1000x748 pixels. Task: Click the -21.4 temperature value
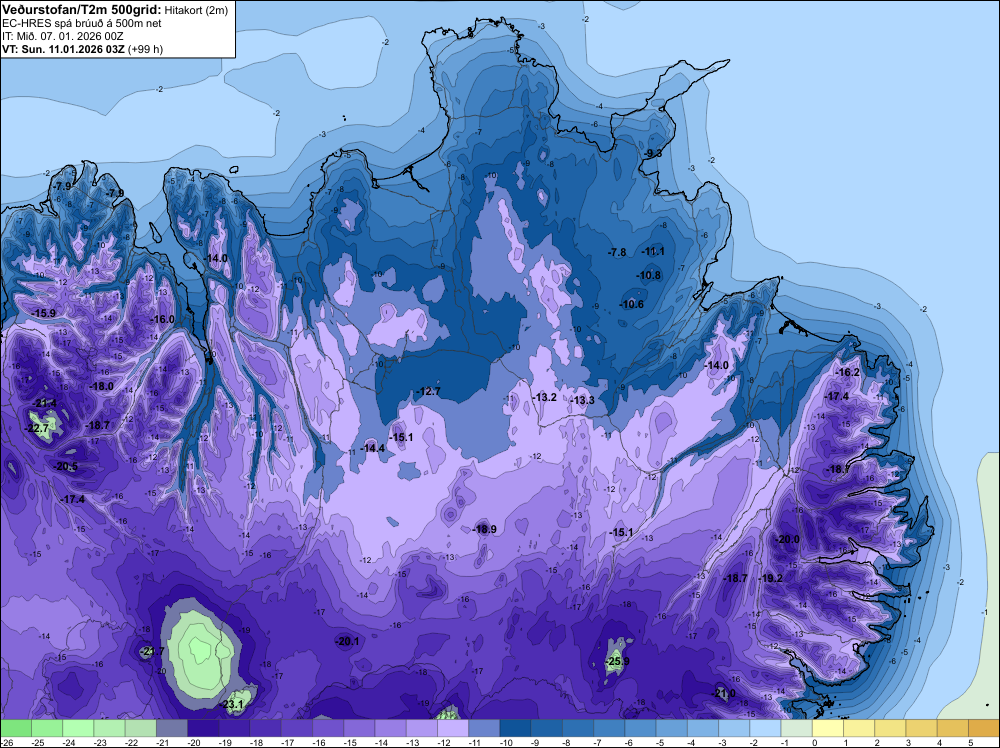(x=45, y=403)
